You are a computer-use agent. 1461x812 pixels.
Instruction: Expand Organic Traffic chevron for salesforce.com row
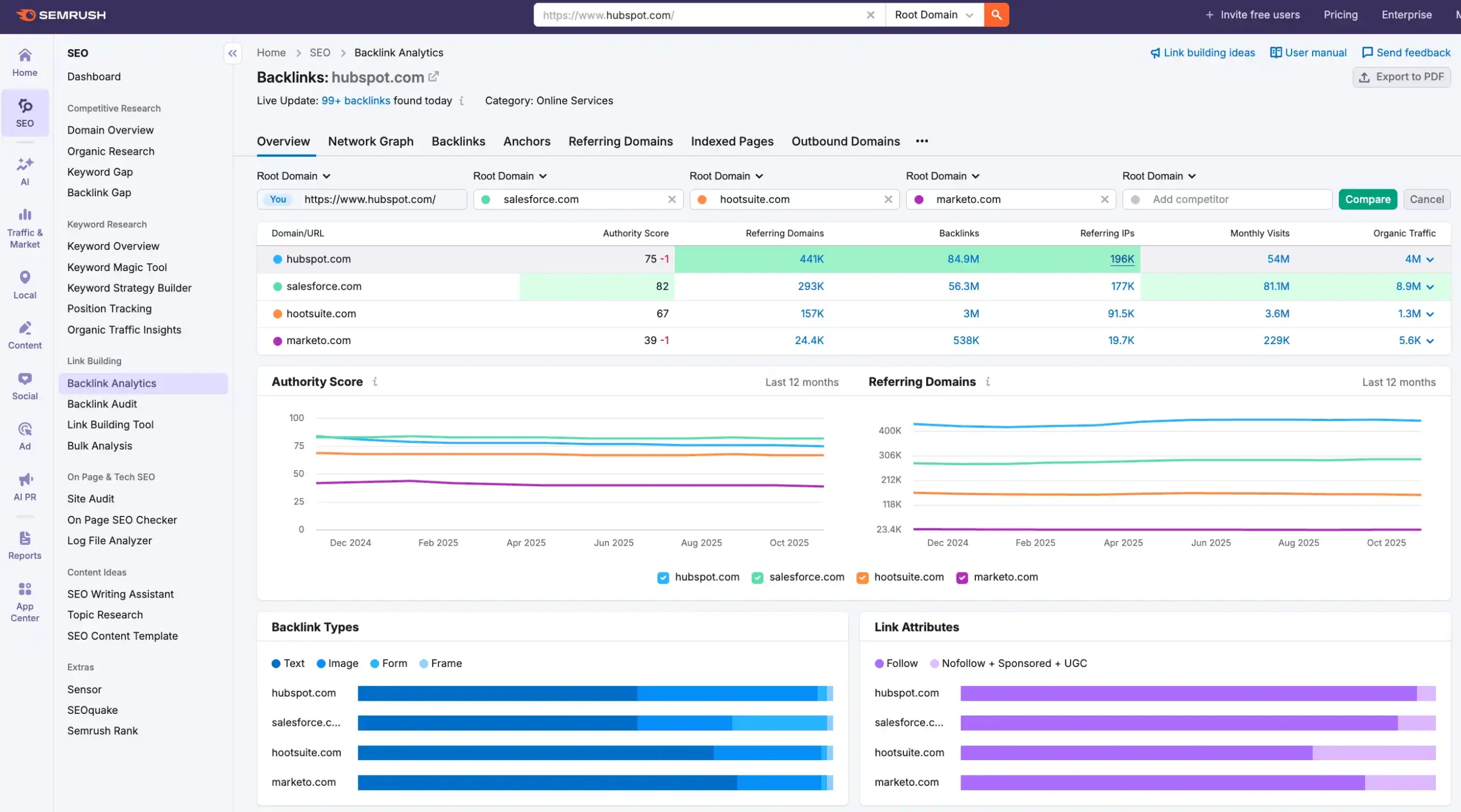(x=1430, y=287)
